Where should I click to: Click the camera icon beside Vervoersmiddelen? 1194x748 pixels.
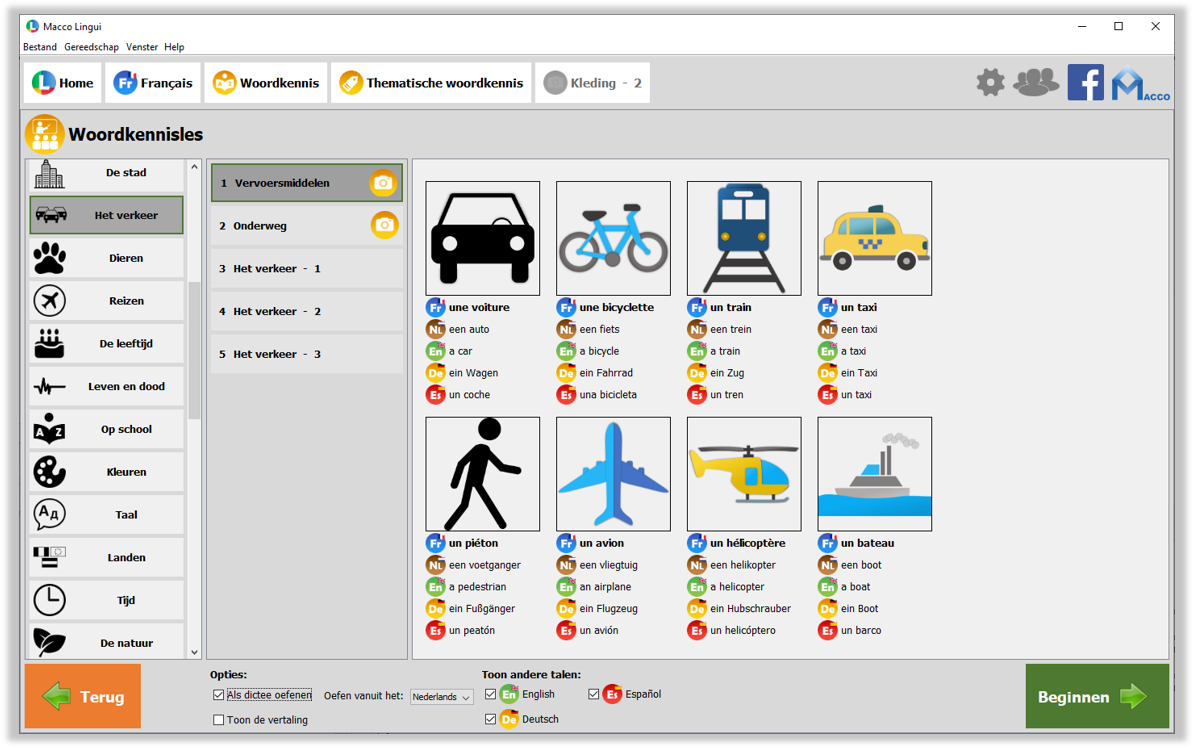[383, 183]
